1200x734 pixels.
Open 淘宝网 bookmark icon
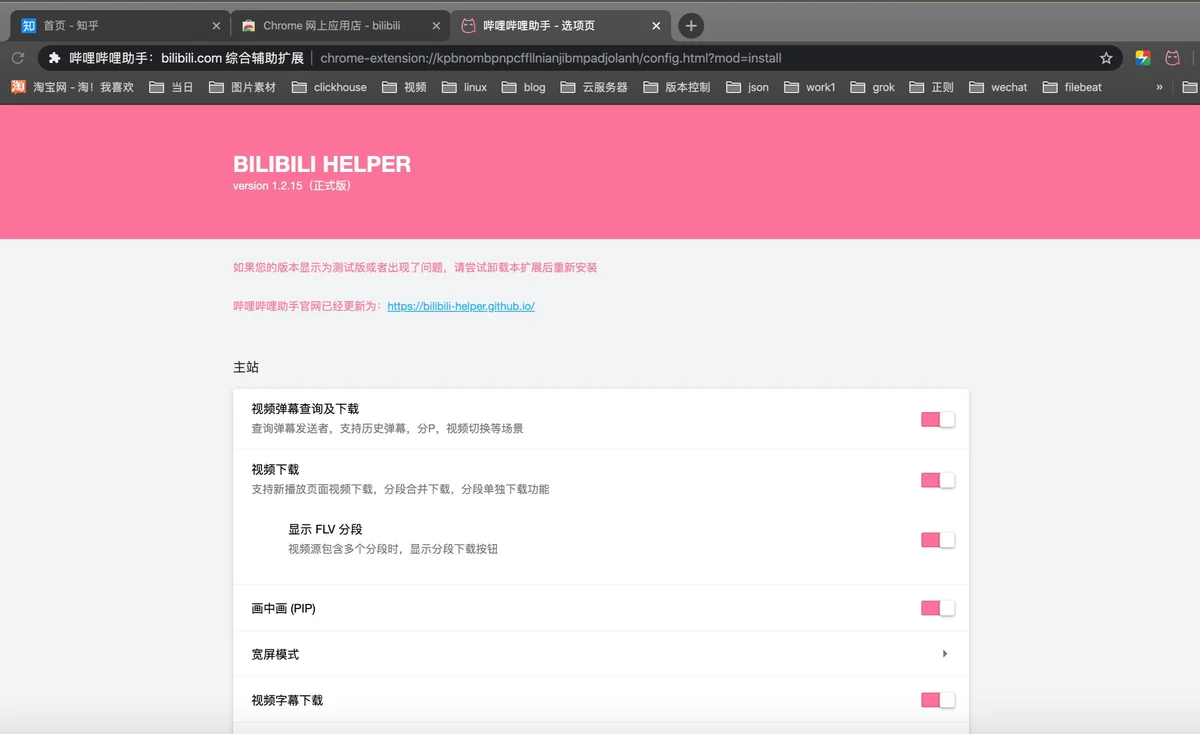(18, 87)
